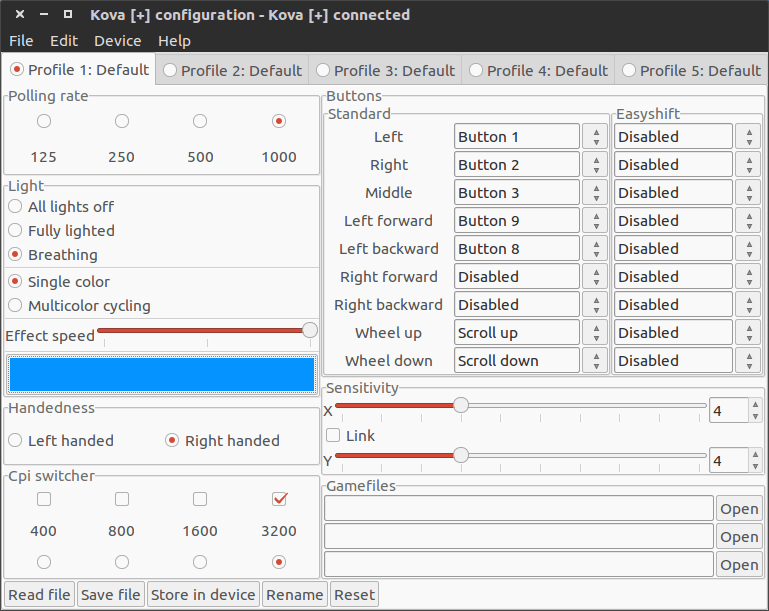Open Easyshift dropdown for Left button

(673, 137)
